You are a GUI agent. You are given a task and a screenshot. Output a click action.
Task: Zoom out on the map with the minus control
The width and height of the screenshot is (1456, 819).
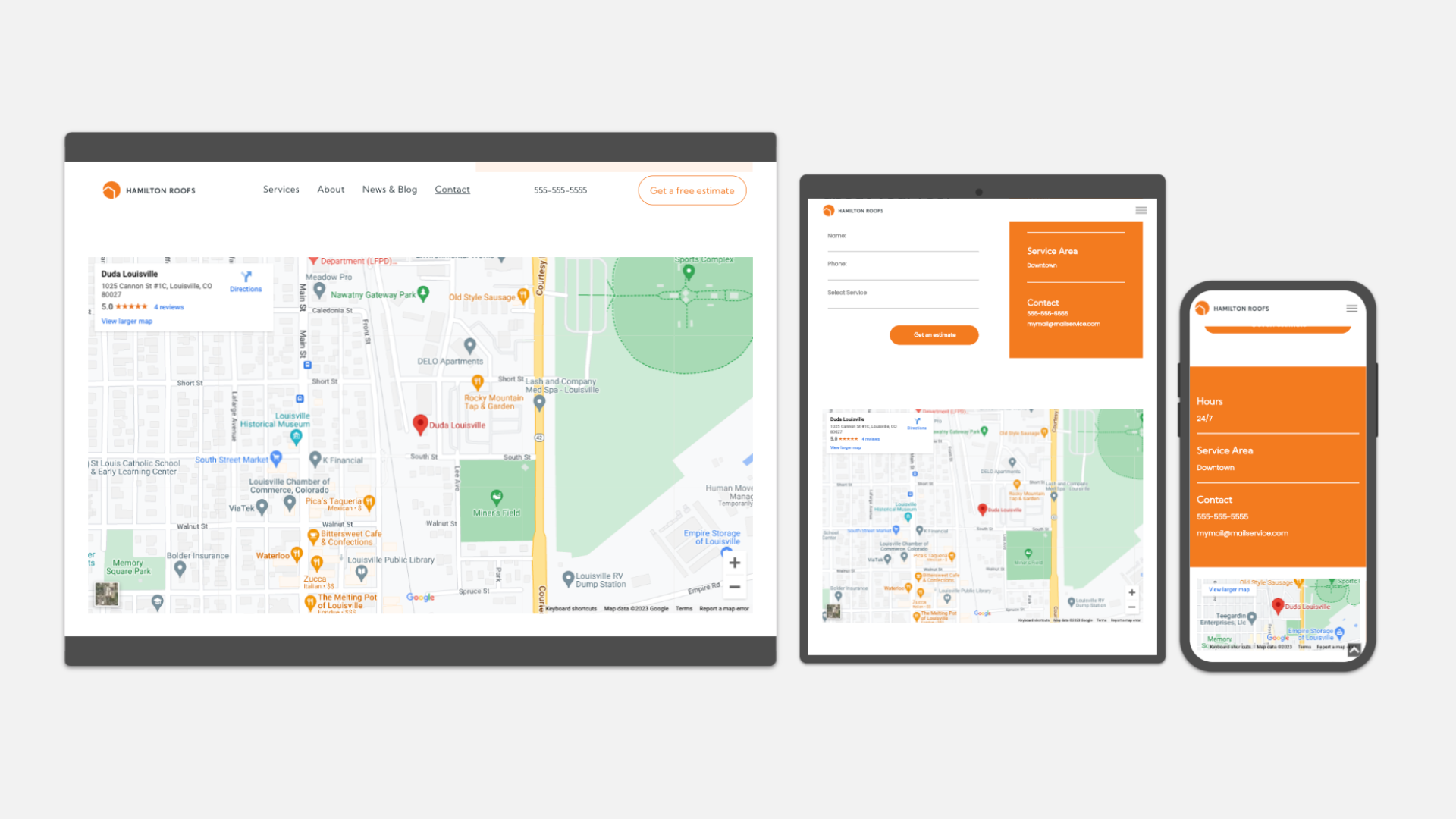734,587
